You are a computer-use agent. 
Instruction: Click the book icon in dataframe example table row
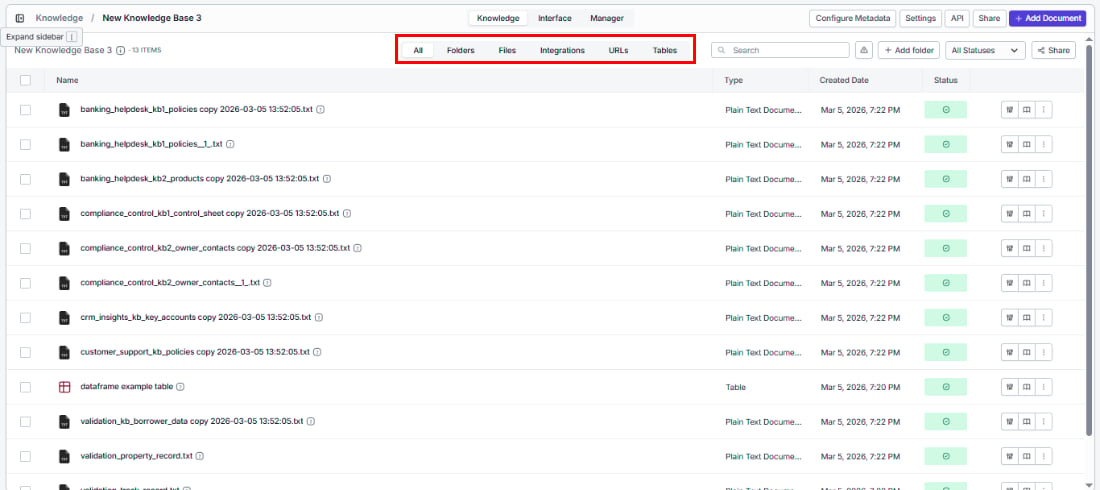1026,387
